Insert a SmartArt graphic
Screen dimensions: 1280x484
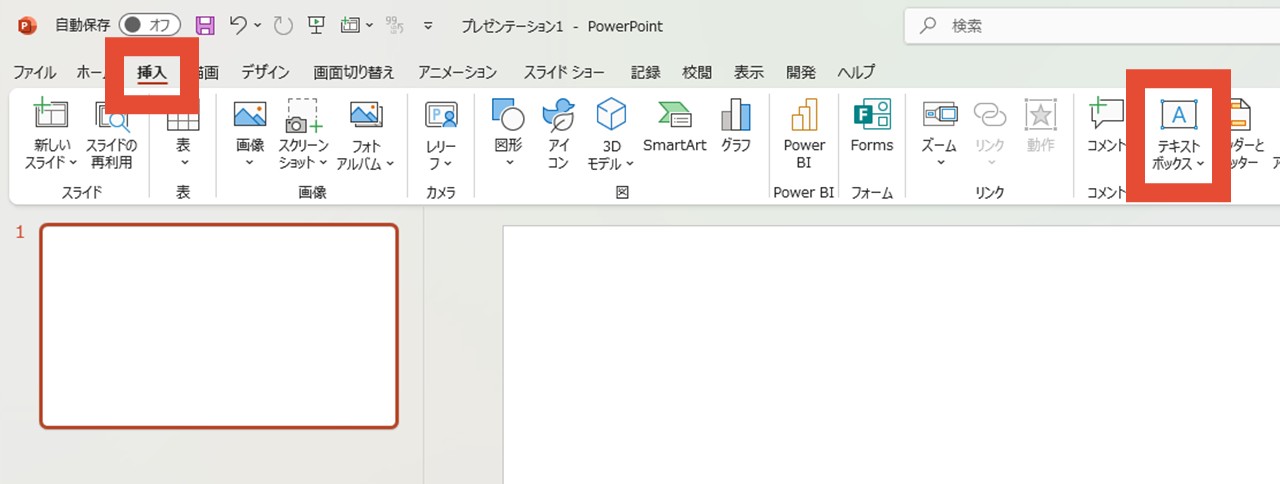(x=674, y=127)
